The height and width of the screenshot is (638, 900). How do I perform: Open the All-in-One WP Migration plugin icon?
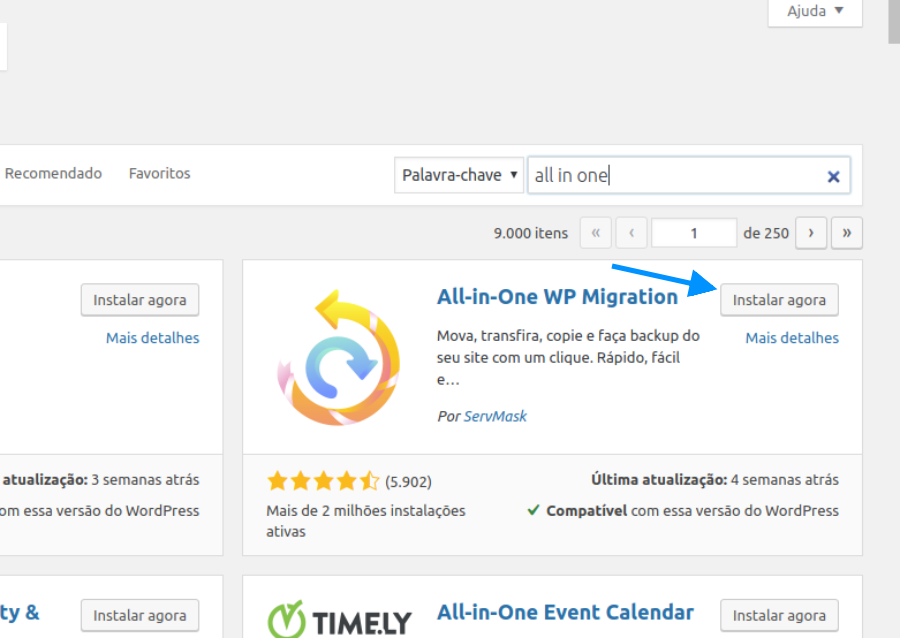(x=339, y=357)
